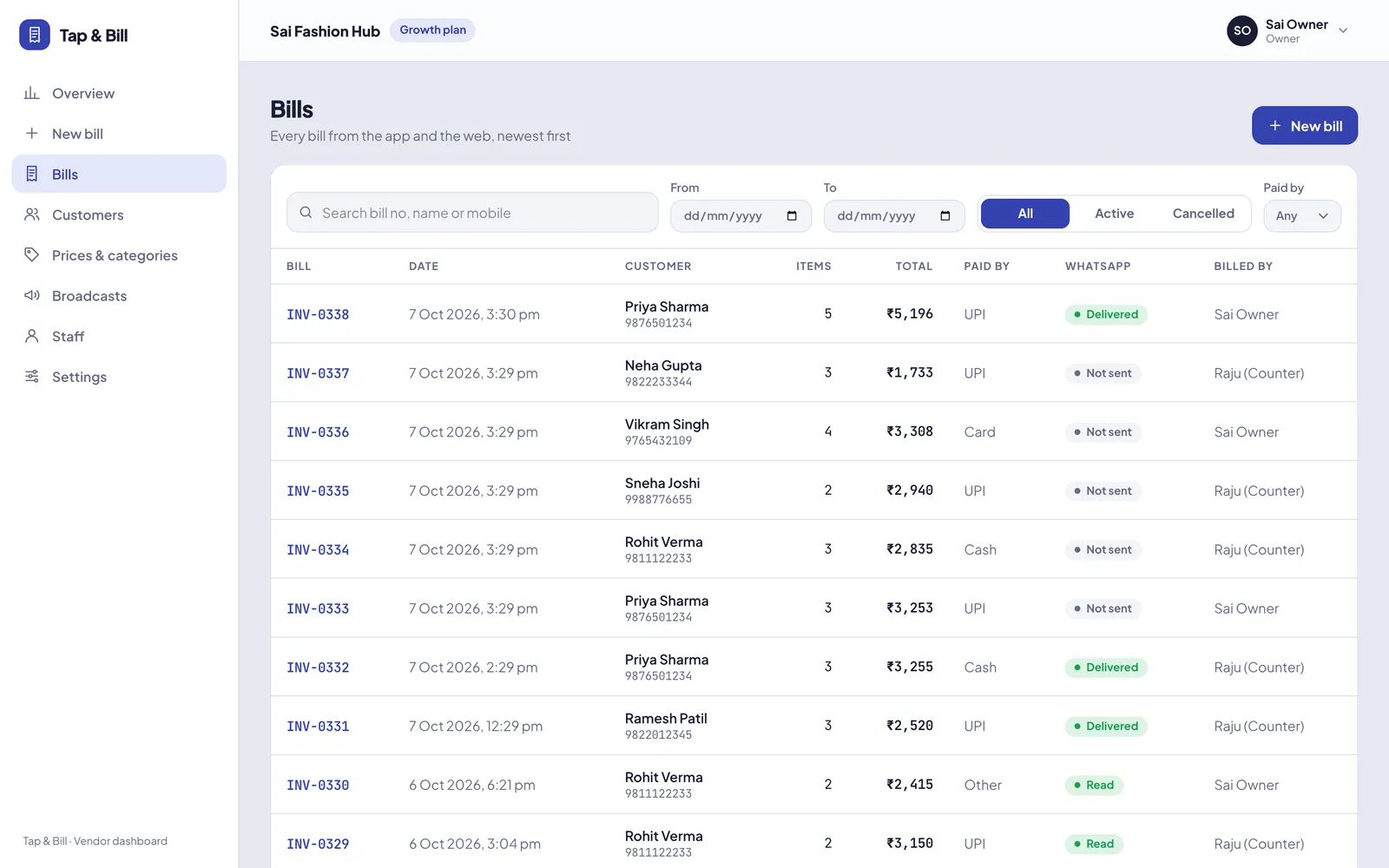Screen dimensions: 1389x868
Task: Click the From date input field
Action: pos(741,216)
